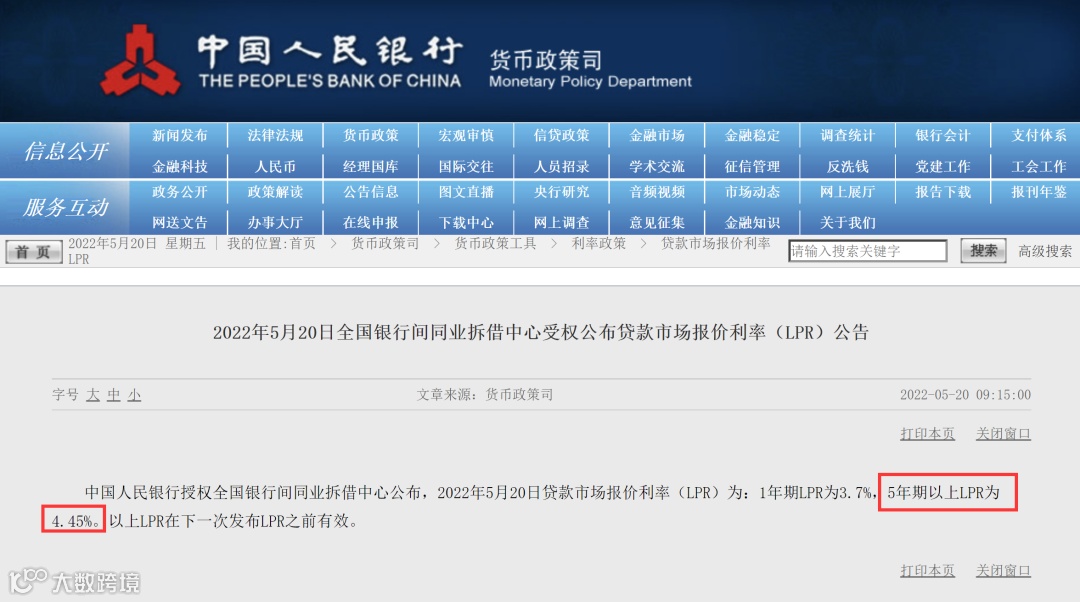Open 宏观审慎 navigation item
This screenshot has height=602, width=1080.
point(466,135)
